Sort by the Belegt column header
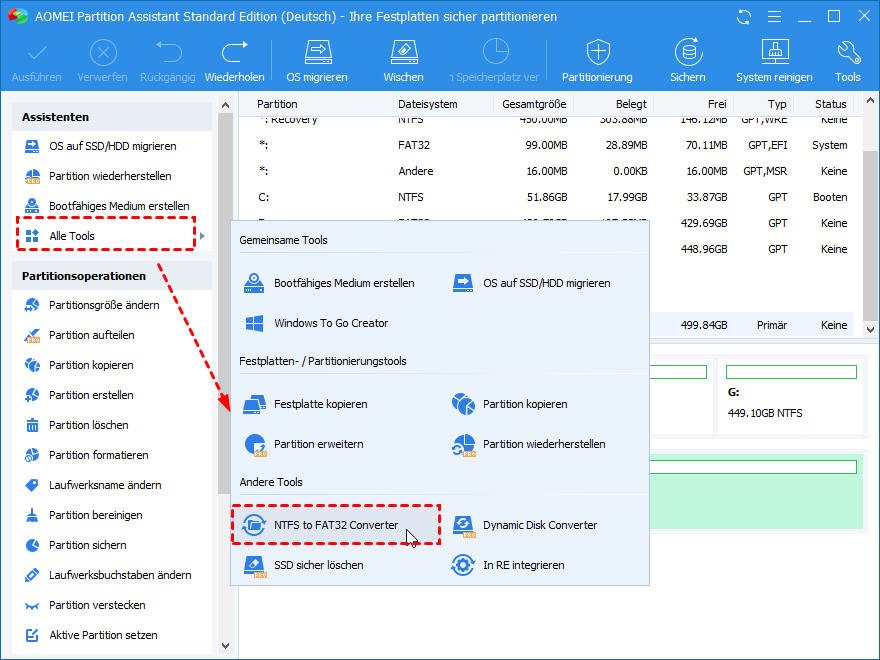The image size is (880, 660). [x=631, y=104]
